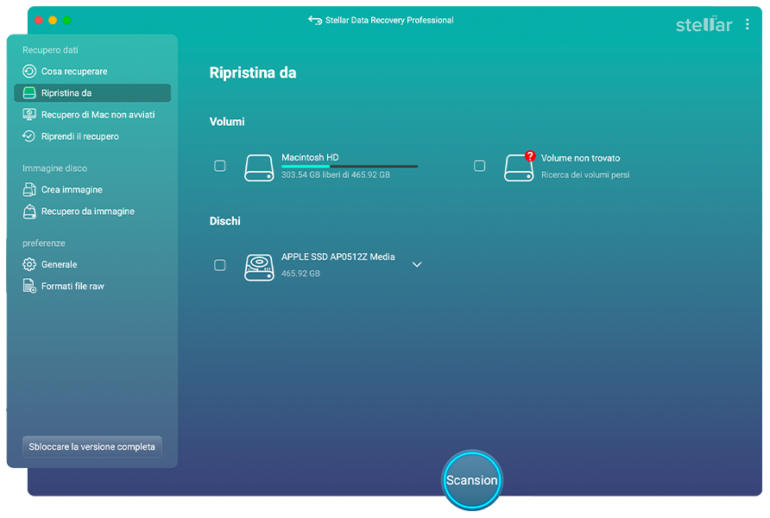This screenshot has height=518, width=770.
Task: Open the three-dot menu at top right
Action: click(747, 24)
